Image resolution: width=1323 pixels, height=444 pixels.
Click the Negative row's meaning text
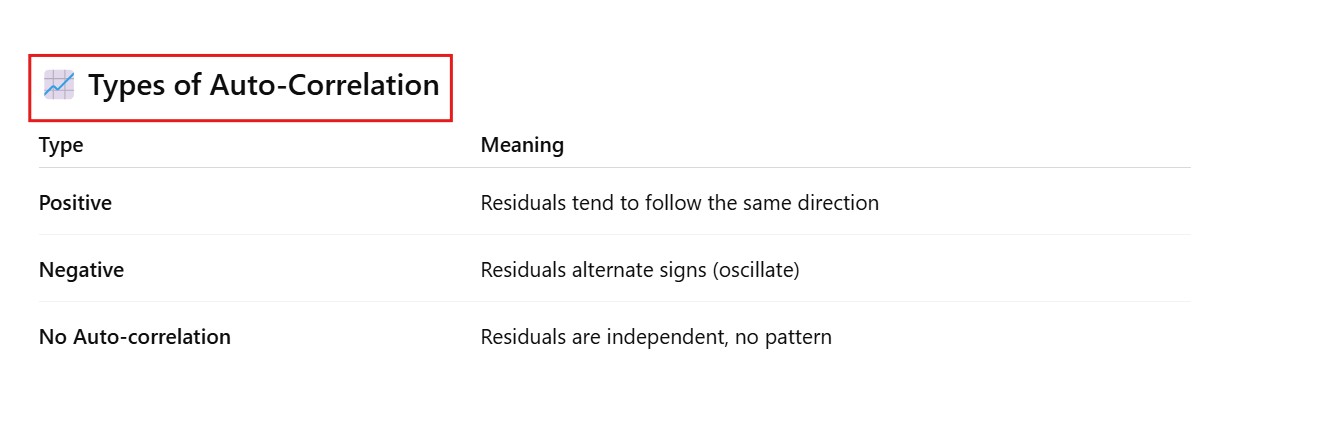[640, 270]
